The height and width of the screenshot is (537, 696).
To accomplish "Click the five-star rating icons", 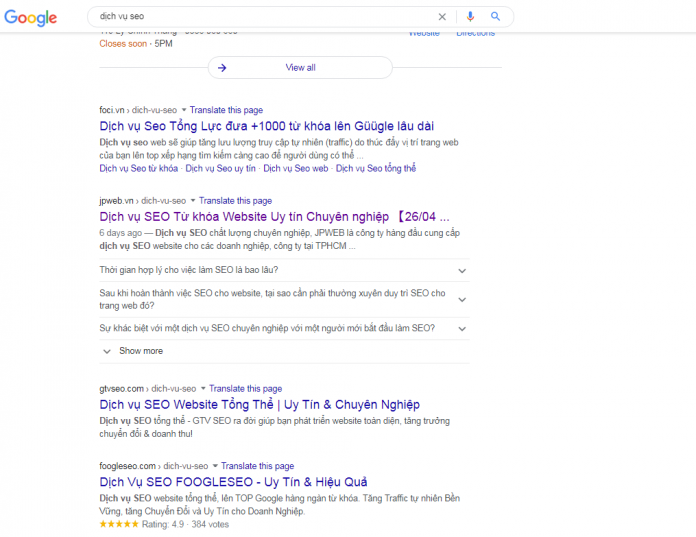I will point(119,524).
